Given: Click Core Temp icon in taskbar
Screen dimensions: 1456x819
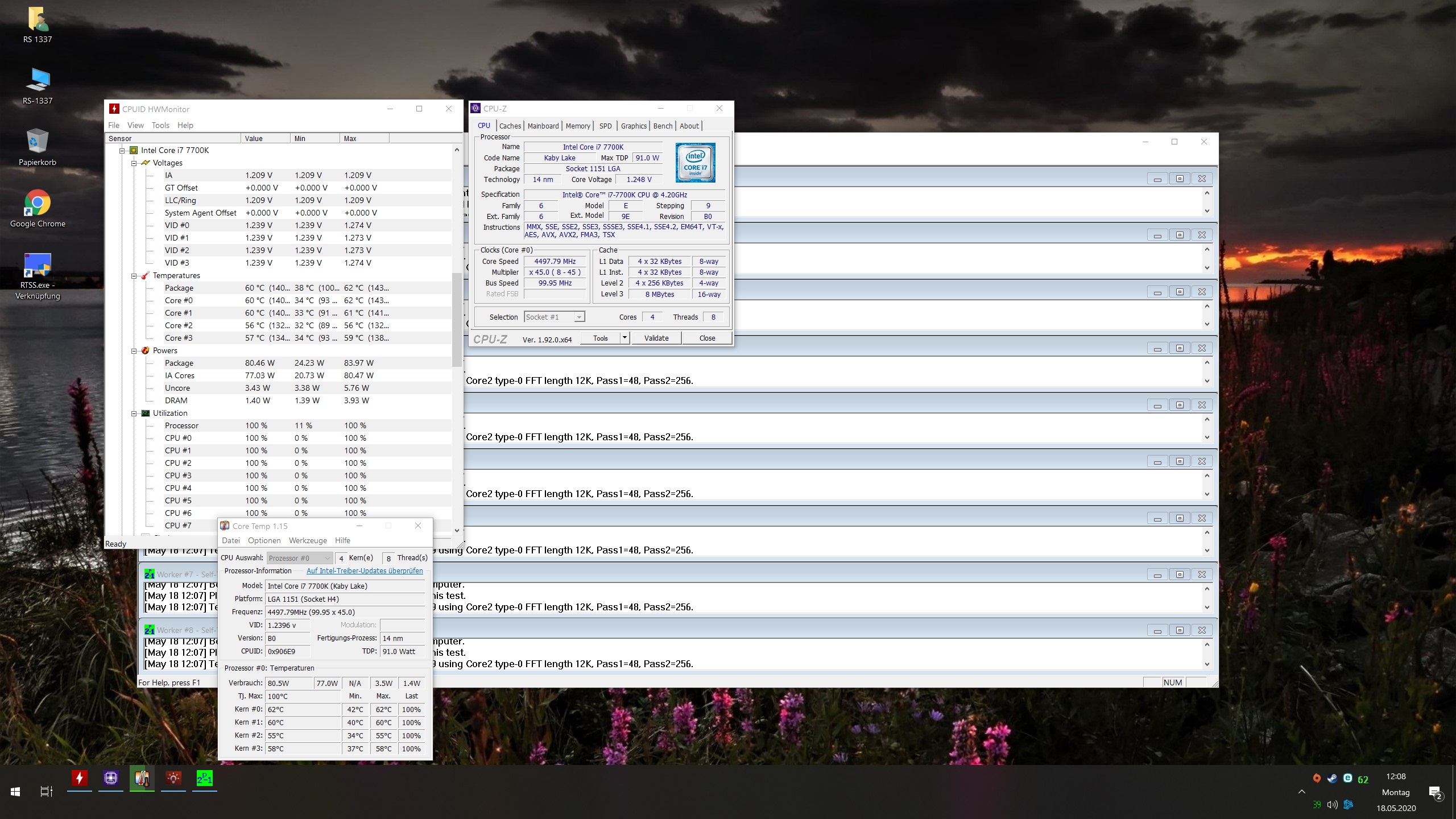Looking at the screenshot, I should pyautogui.click(x=142, y=777).
